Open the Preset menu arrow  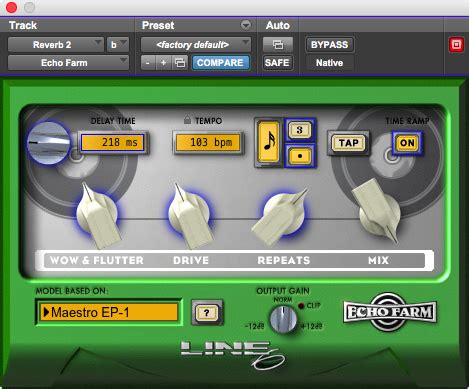(246, 25)
